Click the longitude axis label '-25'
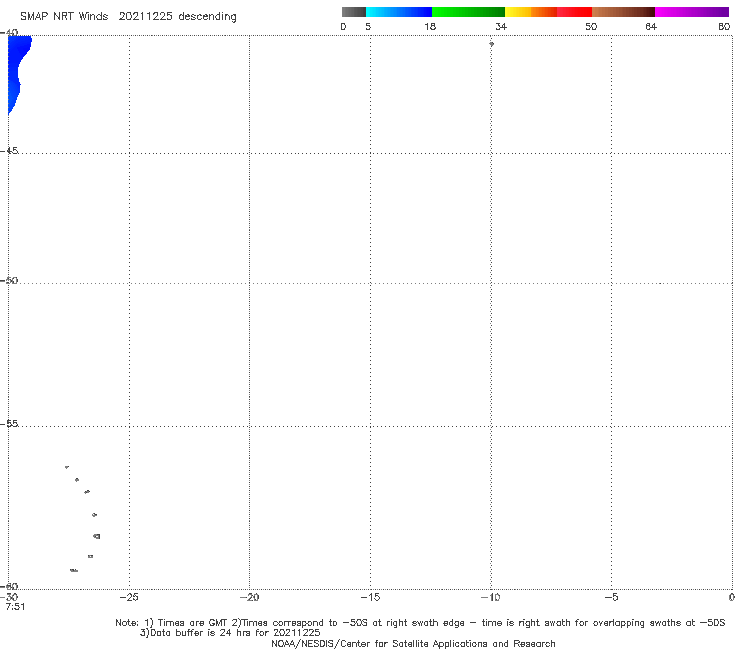 [129, 597]
